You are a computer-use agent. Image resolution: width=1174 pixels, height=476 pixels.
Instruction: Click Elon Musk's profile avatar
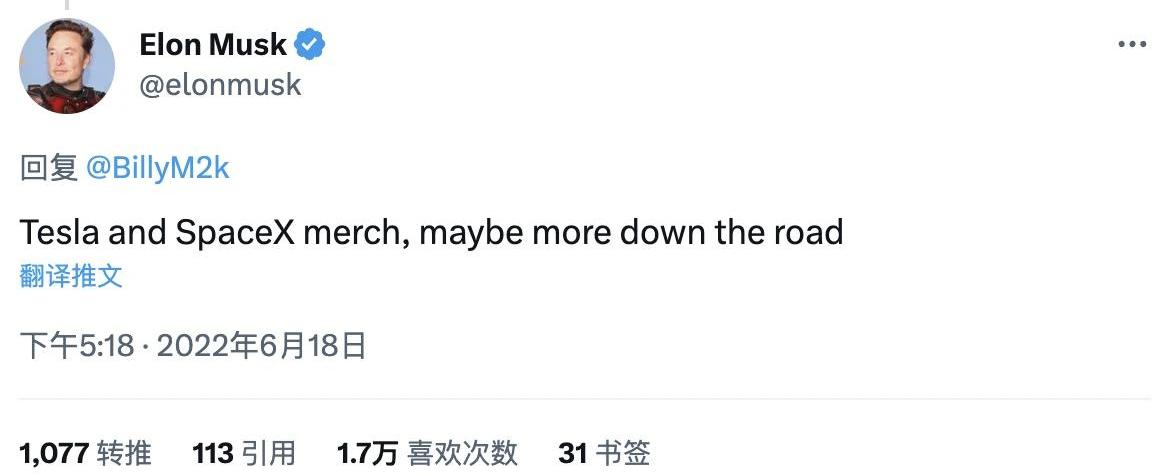pos(67,66)
